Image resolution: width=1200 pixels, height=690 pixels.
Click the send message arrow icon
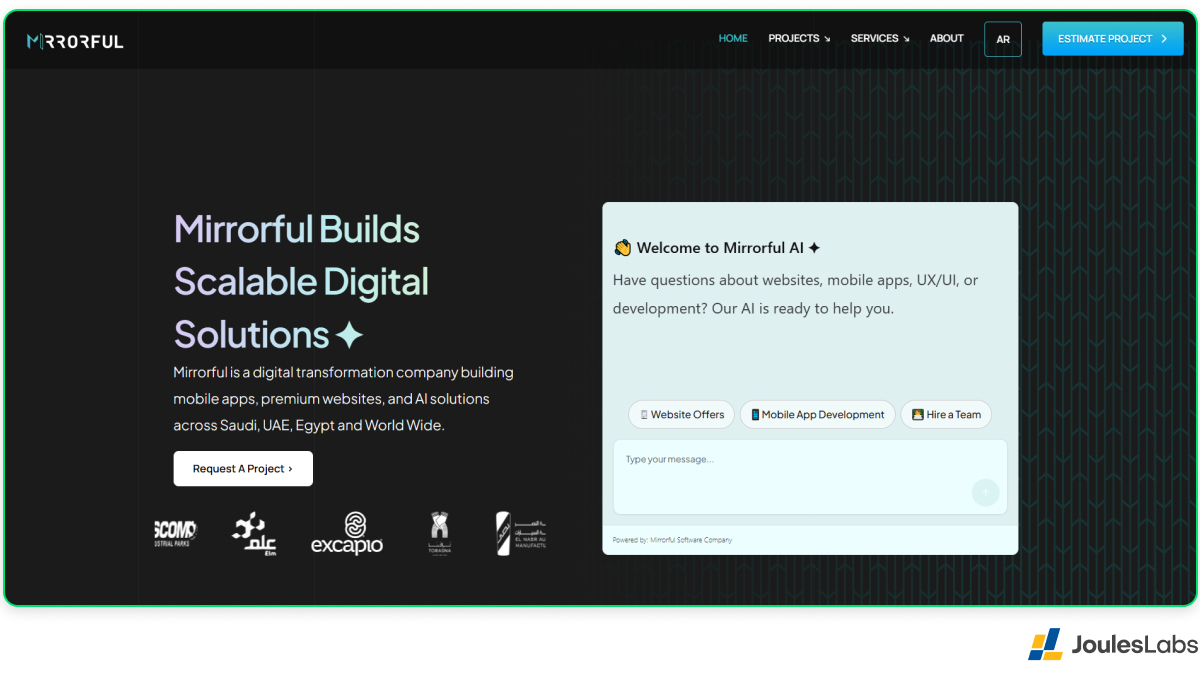(x=985, y=492)
